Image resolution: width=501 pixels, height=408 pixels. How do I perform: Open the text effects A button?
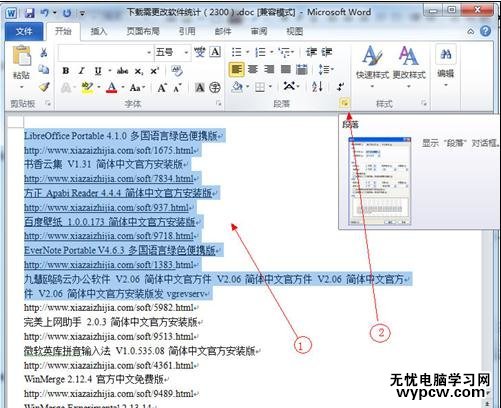tap(66, 88)
